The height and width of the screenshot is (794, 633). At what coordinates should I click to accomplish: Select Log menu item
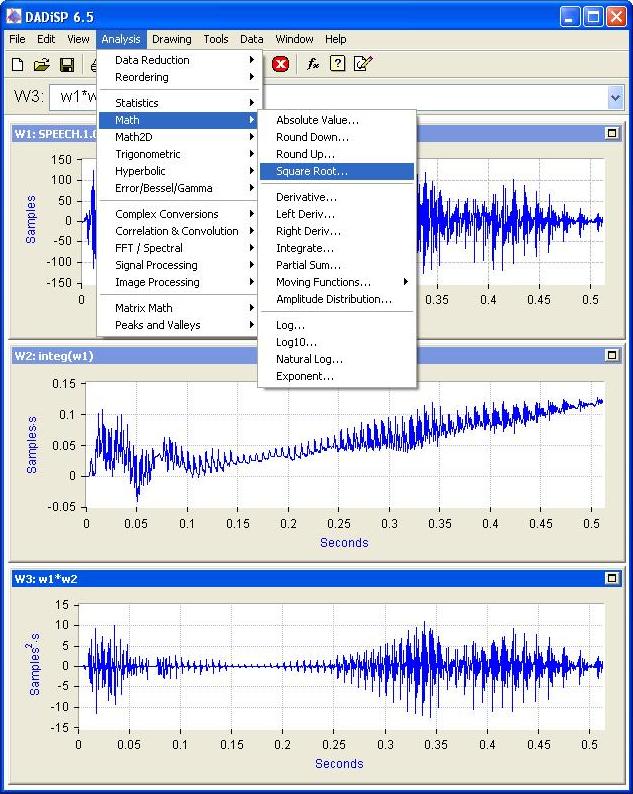tap(337, 325)
